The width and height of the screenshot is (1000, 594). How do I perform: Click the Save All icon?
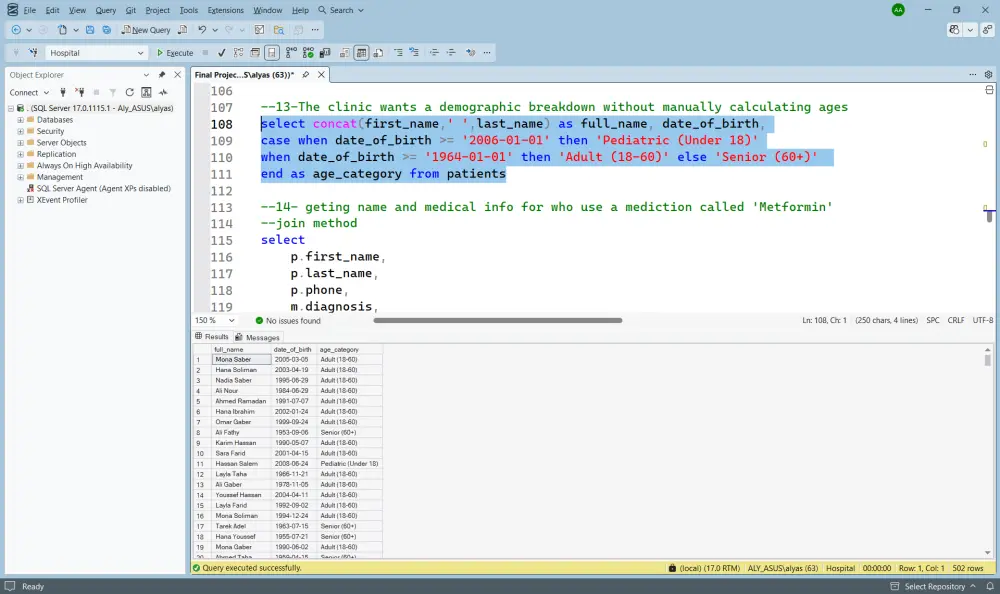point(107,30)
